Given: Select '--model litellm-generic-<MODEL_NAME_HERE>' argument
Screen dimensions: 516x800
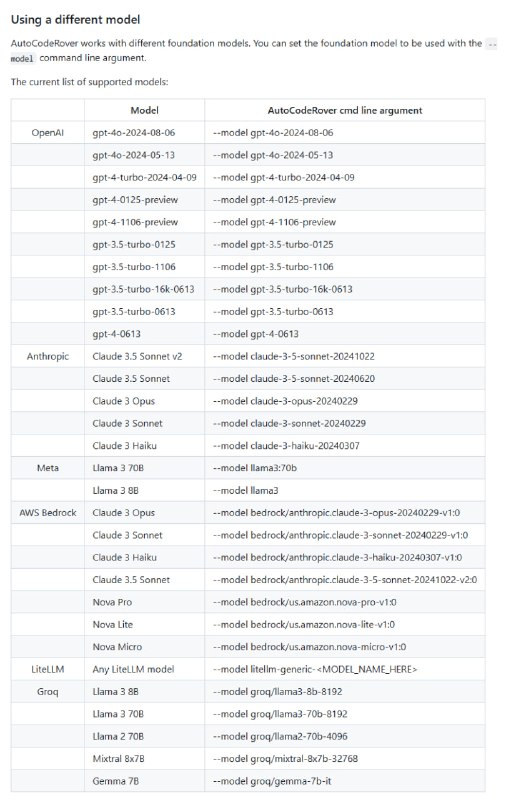Looking at the screenshot, I should point(315,669).
